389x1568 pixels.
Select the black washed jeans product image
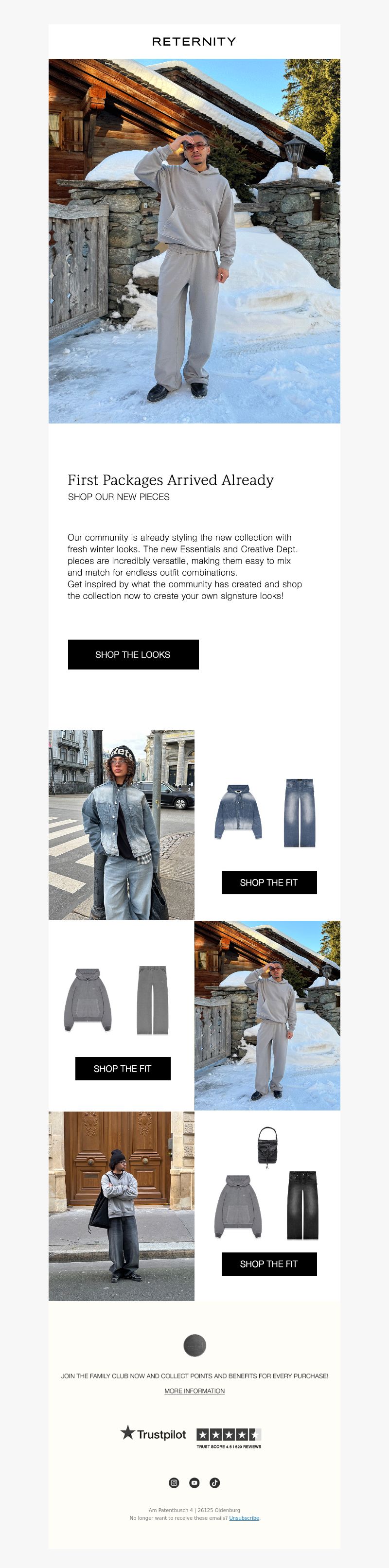(302, 1205)
